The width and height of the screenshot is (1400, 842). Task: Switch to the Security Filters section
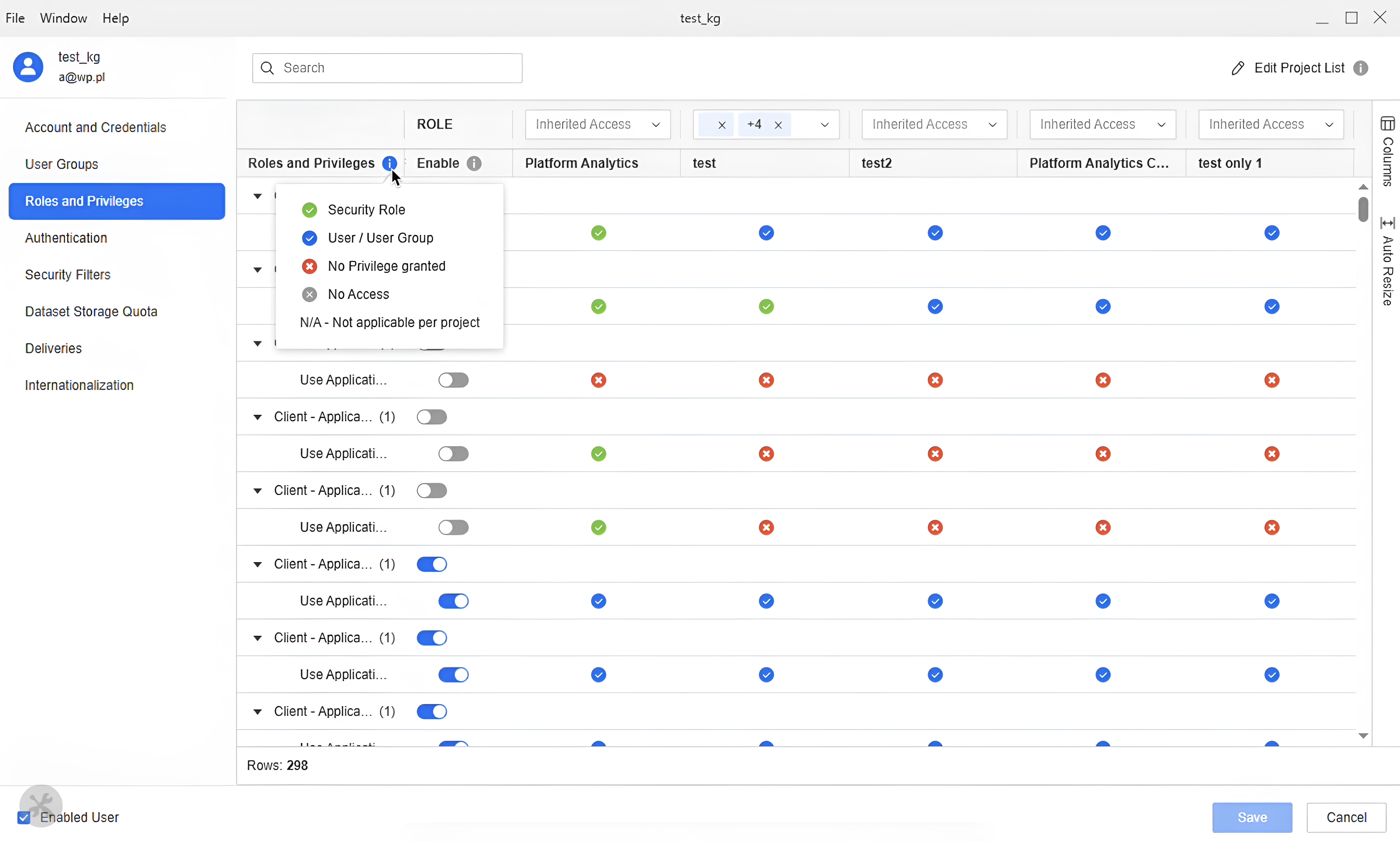[x=68, y=275]
